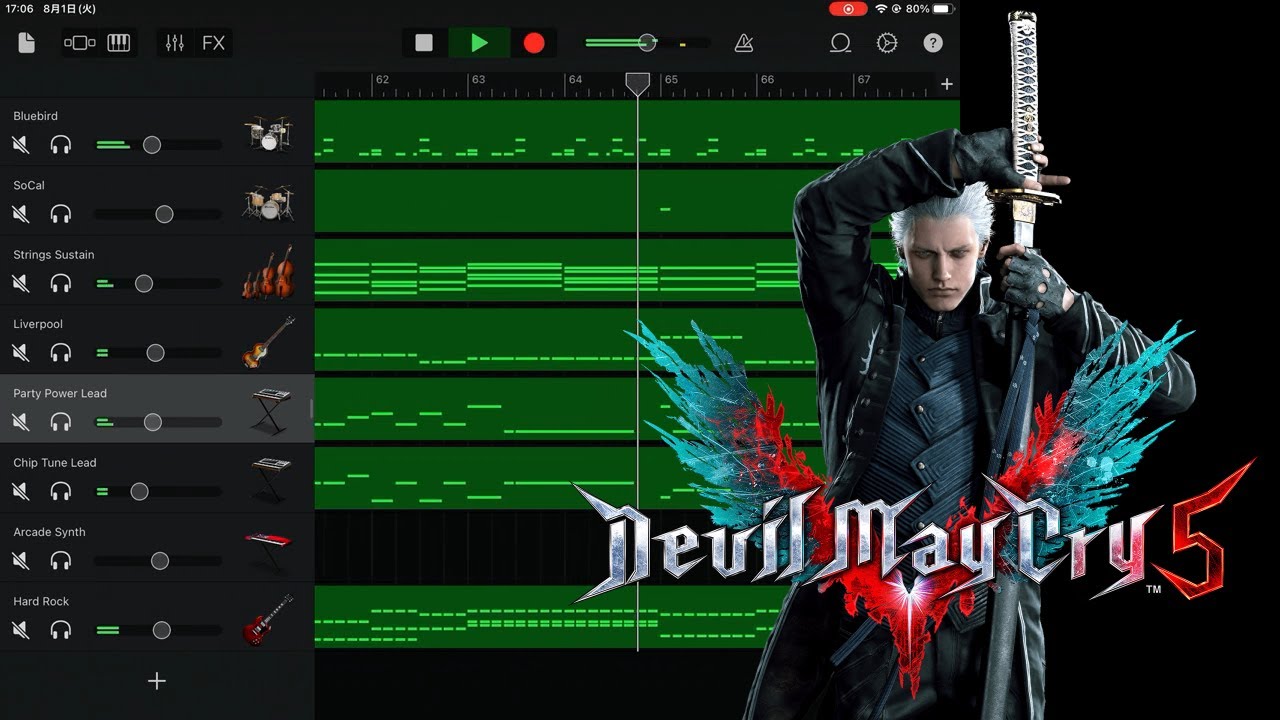The image size is (1280, 720).
Task: Solo the Liverpool track
Action: [x=61, y=353]
